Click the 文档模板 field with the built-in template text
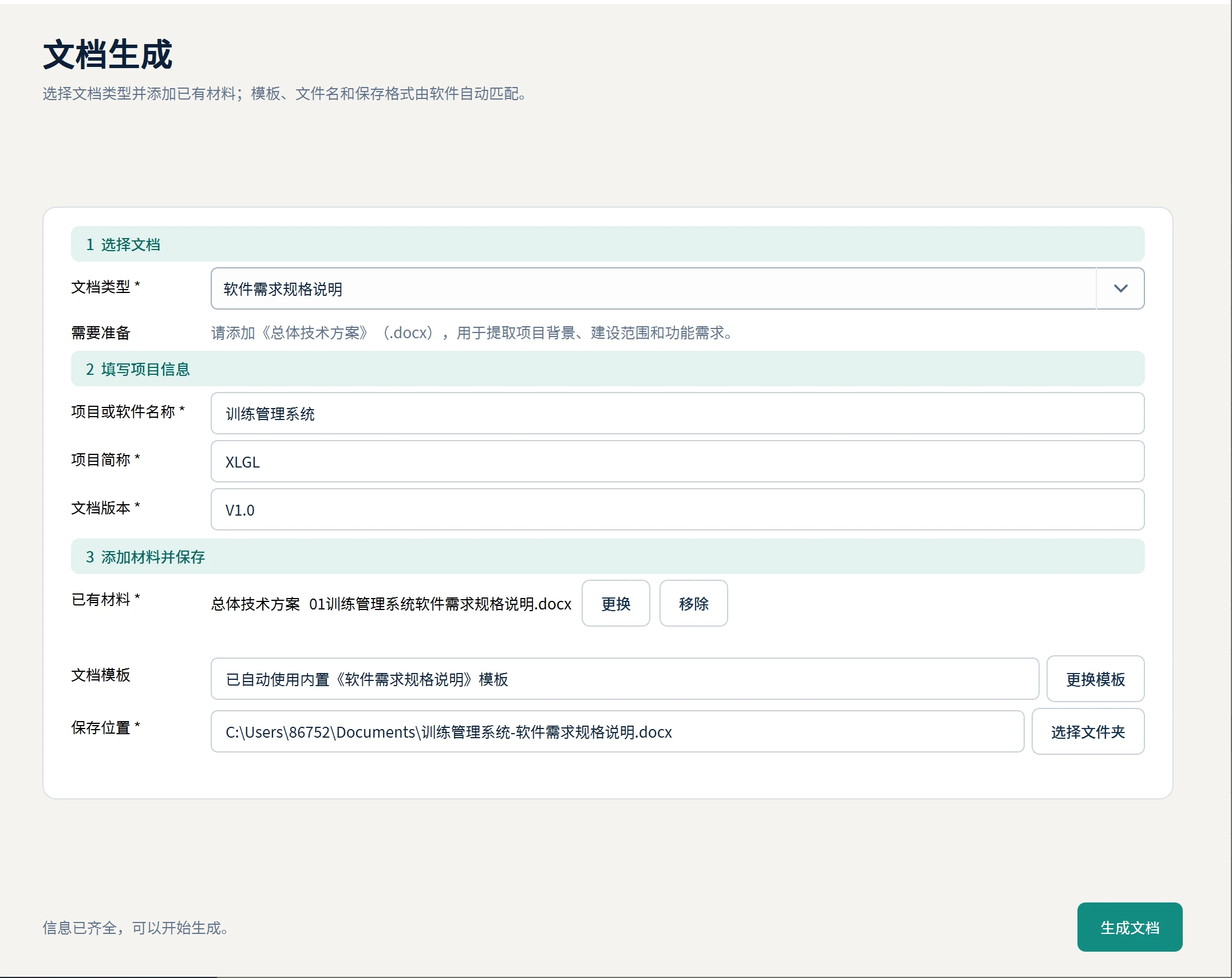The image size is (1232, 978). click(x=625, y=679)
